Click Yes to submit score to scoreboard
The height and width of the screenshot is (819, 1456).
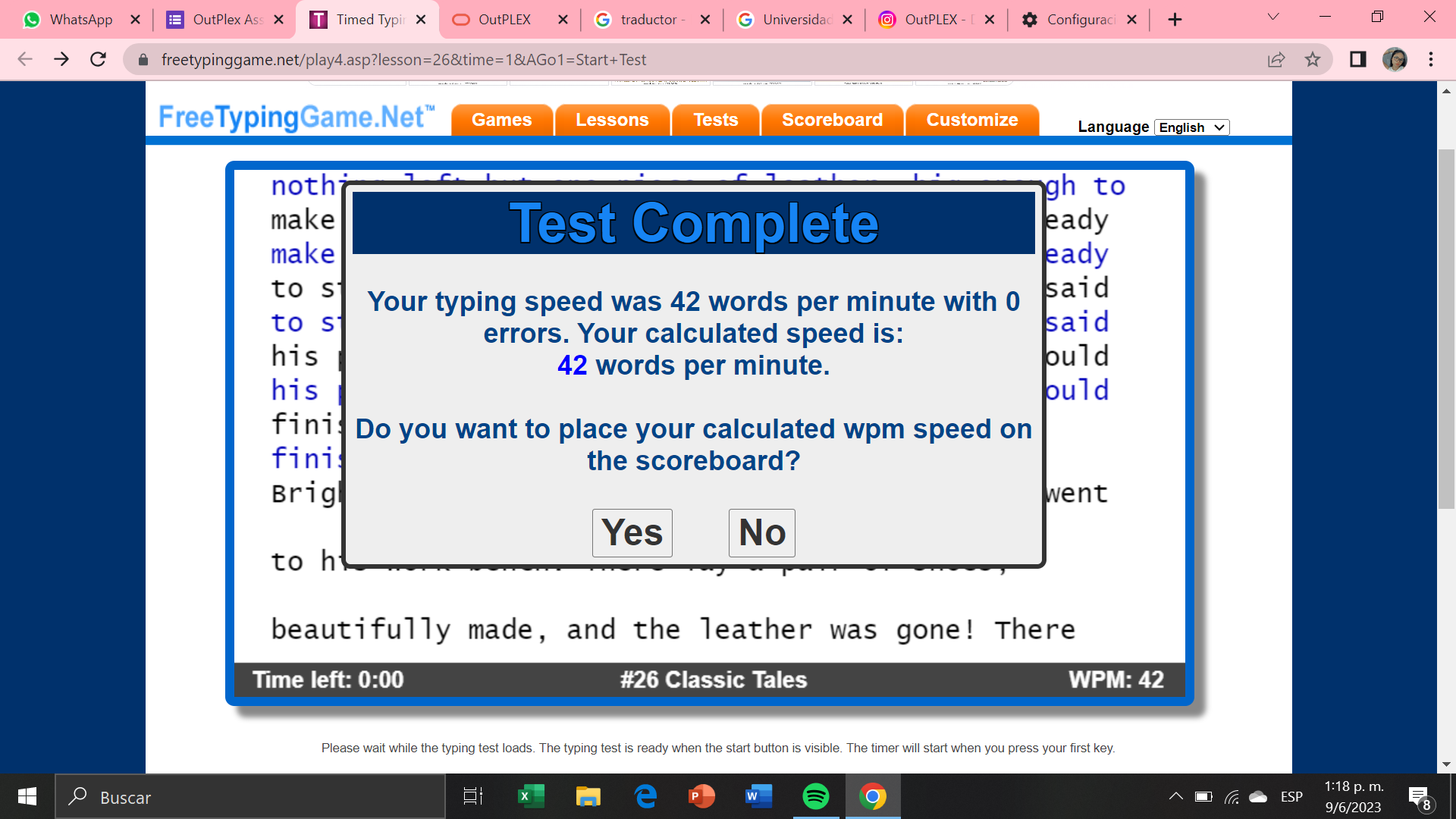coord(632,532)
